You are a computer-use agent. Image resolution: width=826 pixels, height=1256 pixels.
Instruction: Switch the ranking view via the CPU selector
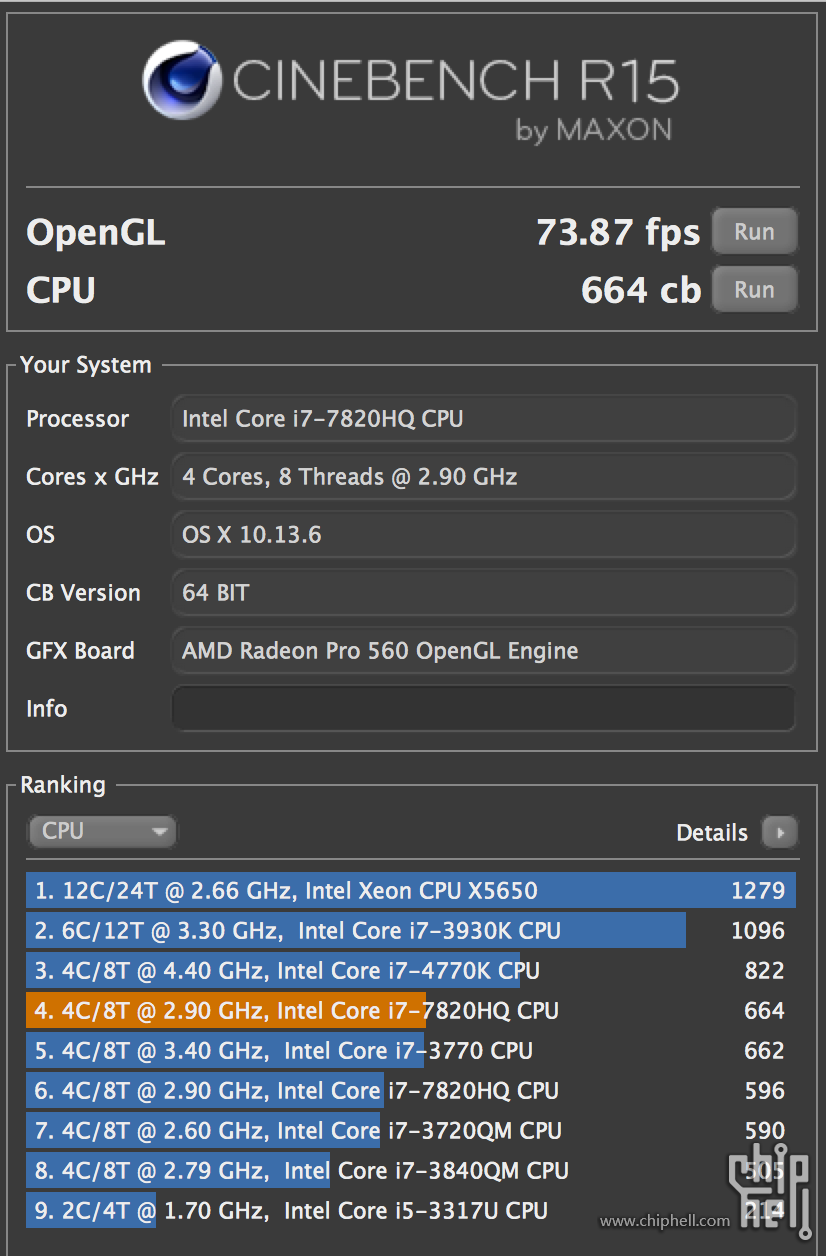[x=100, y=831]
